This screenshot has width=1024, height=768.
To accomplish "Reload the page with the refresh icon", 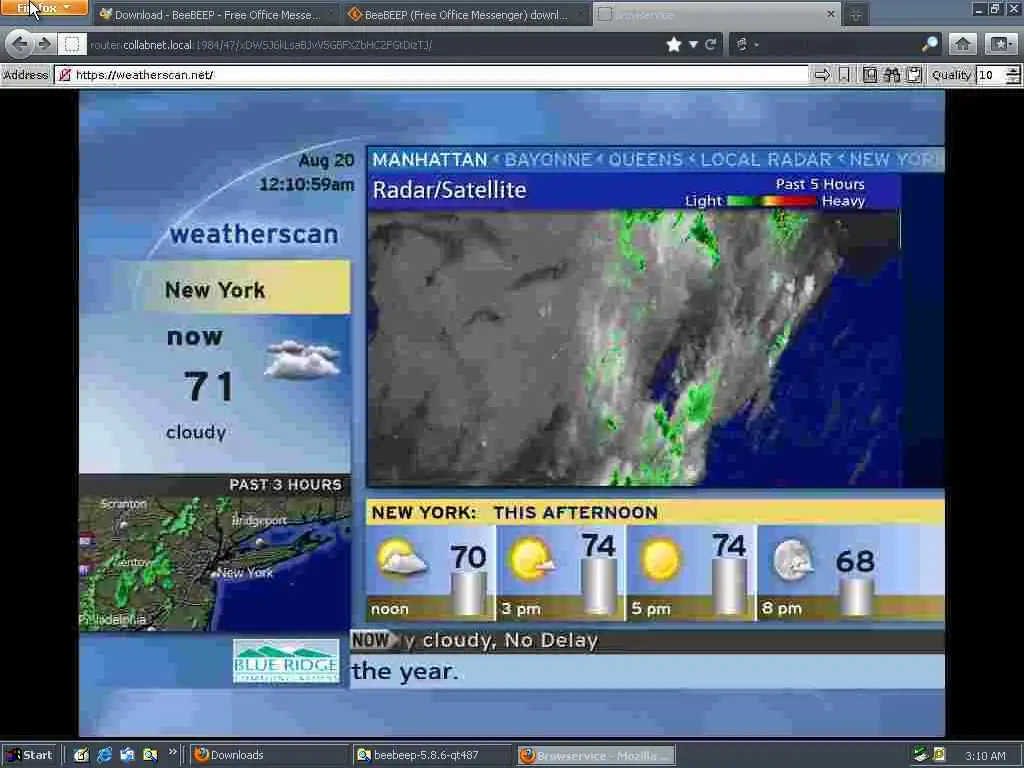I will 711,44.
